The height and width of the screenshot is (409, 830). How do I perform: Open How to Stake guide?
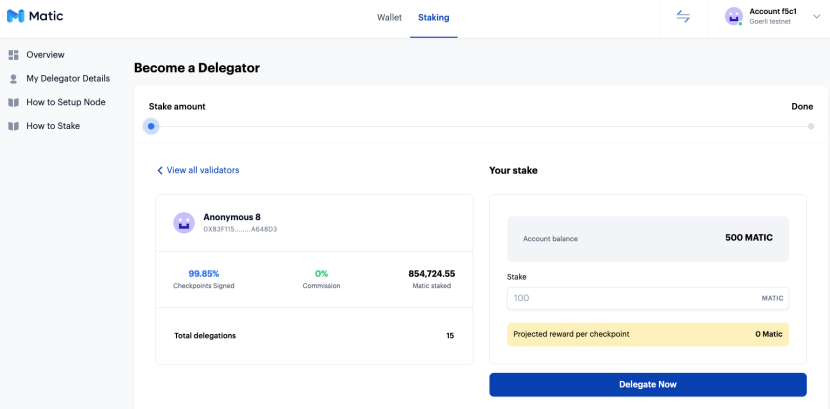pos(53,126)
